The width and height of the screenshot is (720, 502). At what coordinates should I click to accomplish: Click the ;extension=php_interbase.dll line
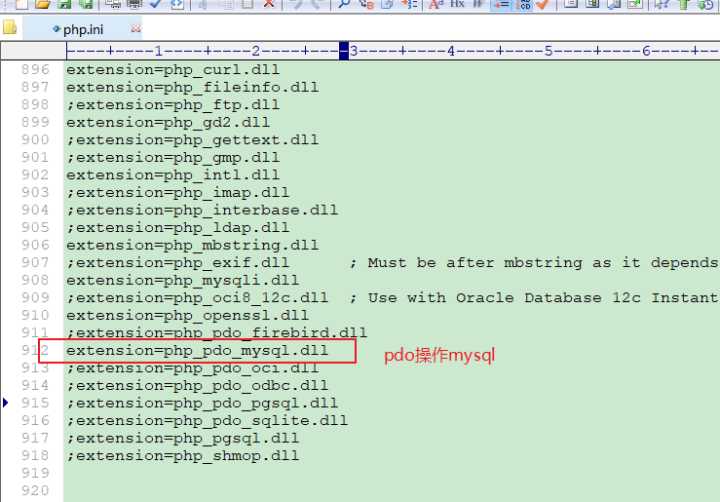click(202, 210)
